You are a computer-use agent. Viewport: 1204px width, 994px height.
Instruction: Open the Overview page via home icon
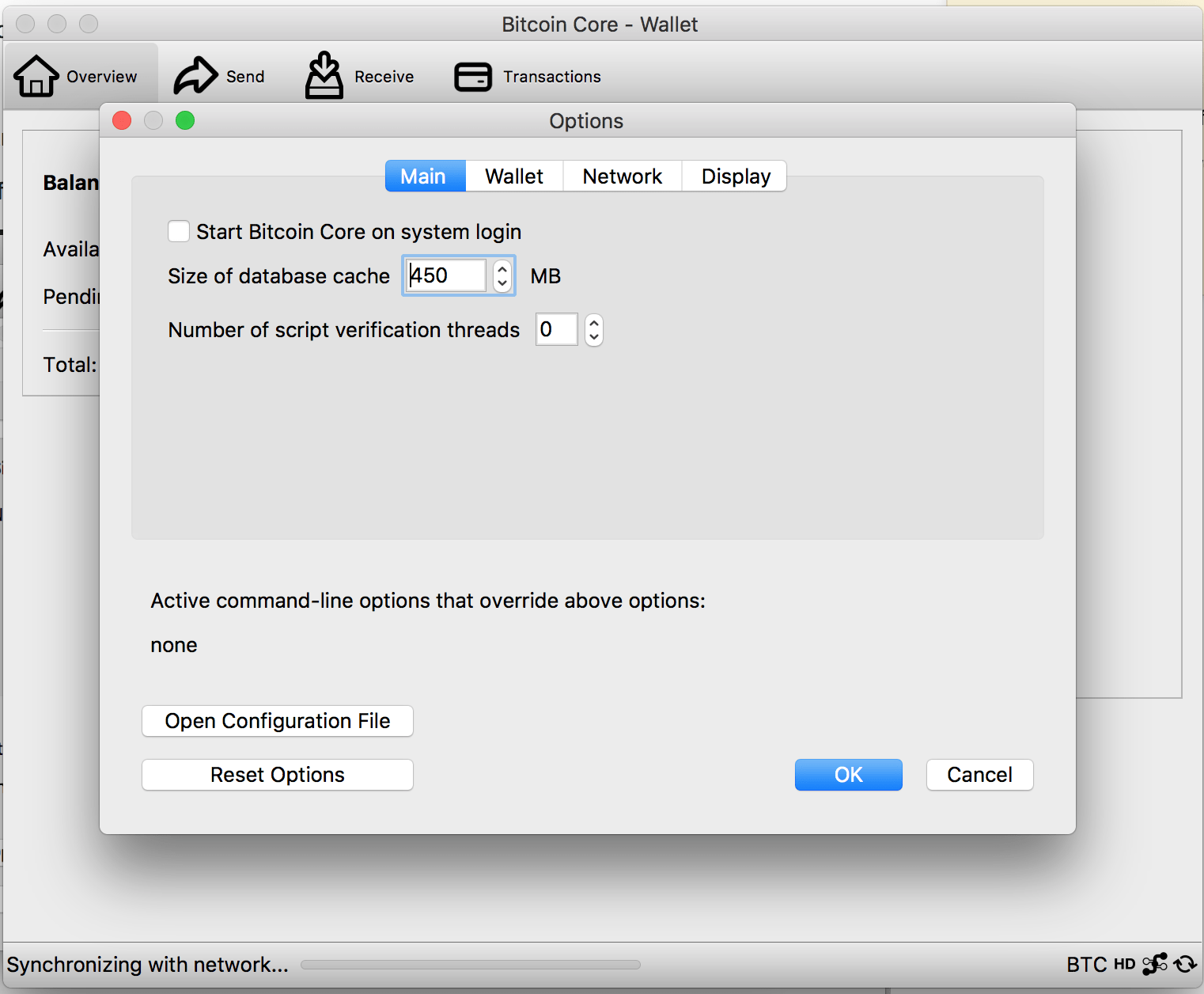point(36,74)
